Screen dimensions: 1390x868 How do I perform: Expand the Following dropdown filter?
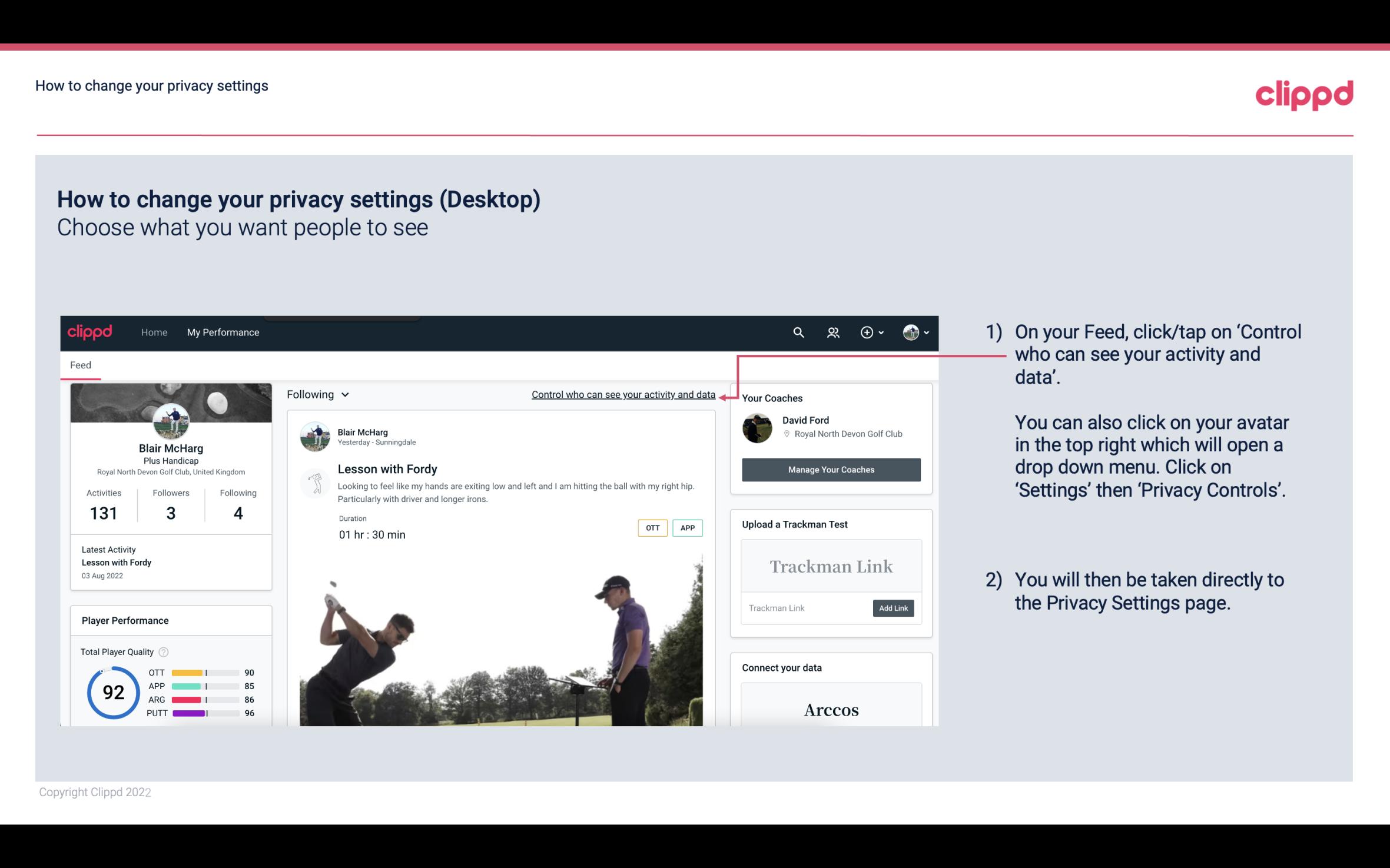coord(317,394)
